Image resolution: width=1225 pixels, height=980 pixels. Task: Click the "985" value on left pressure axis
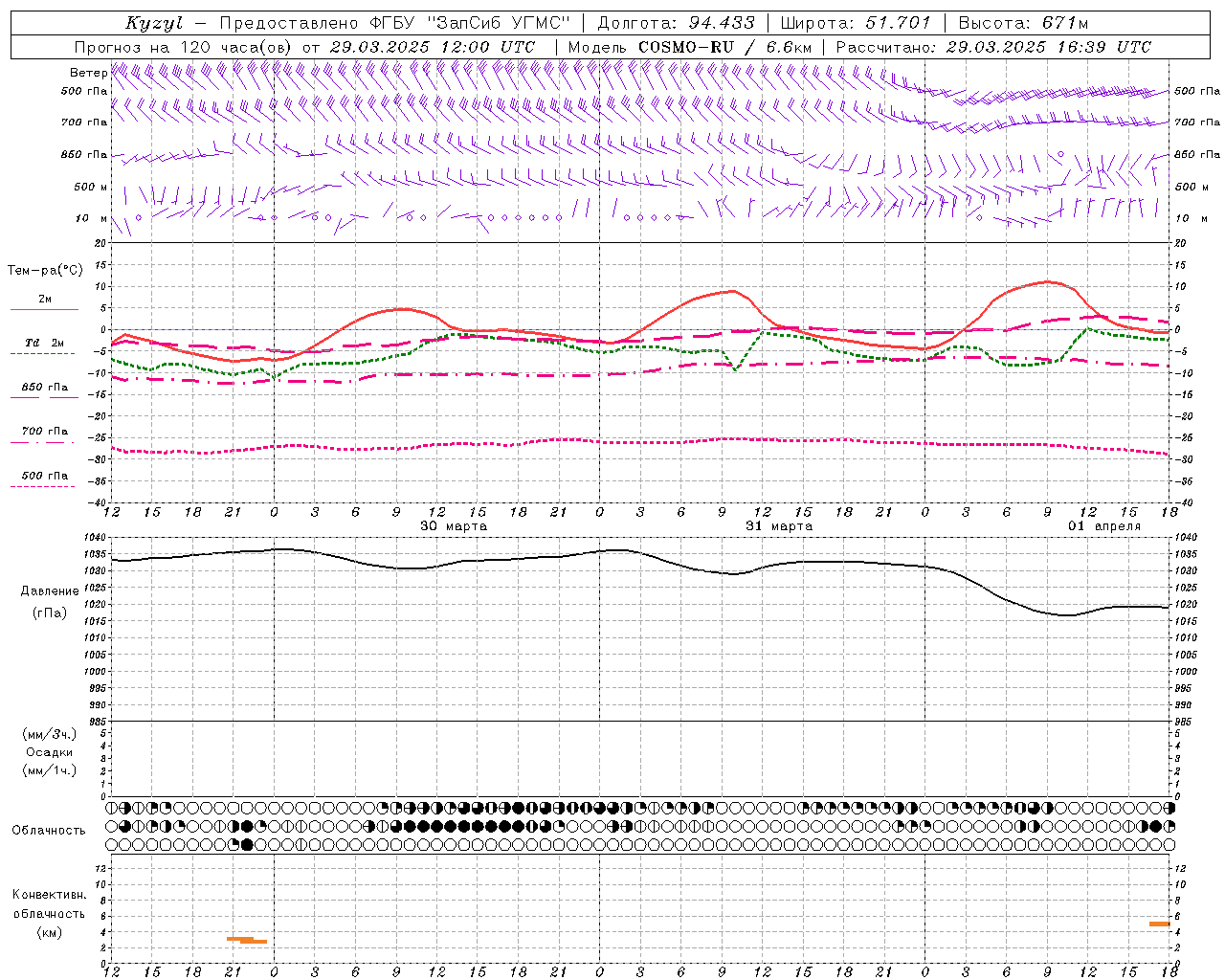pos(97,722)
